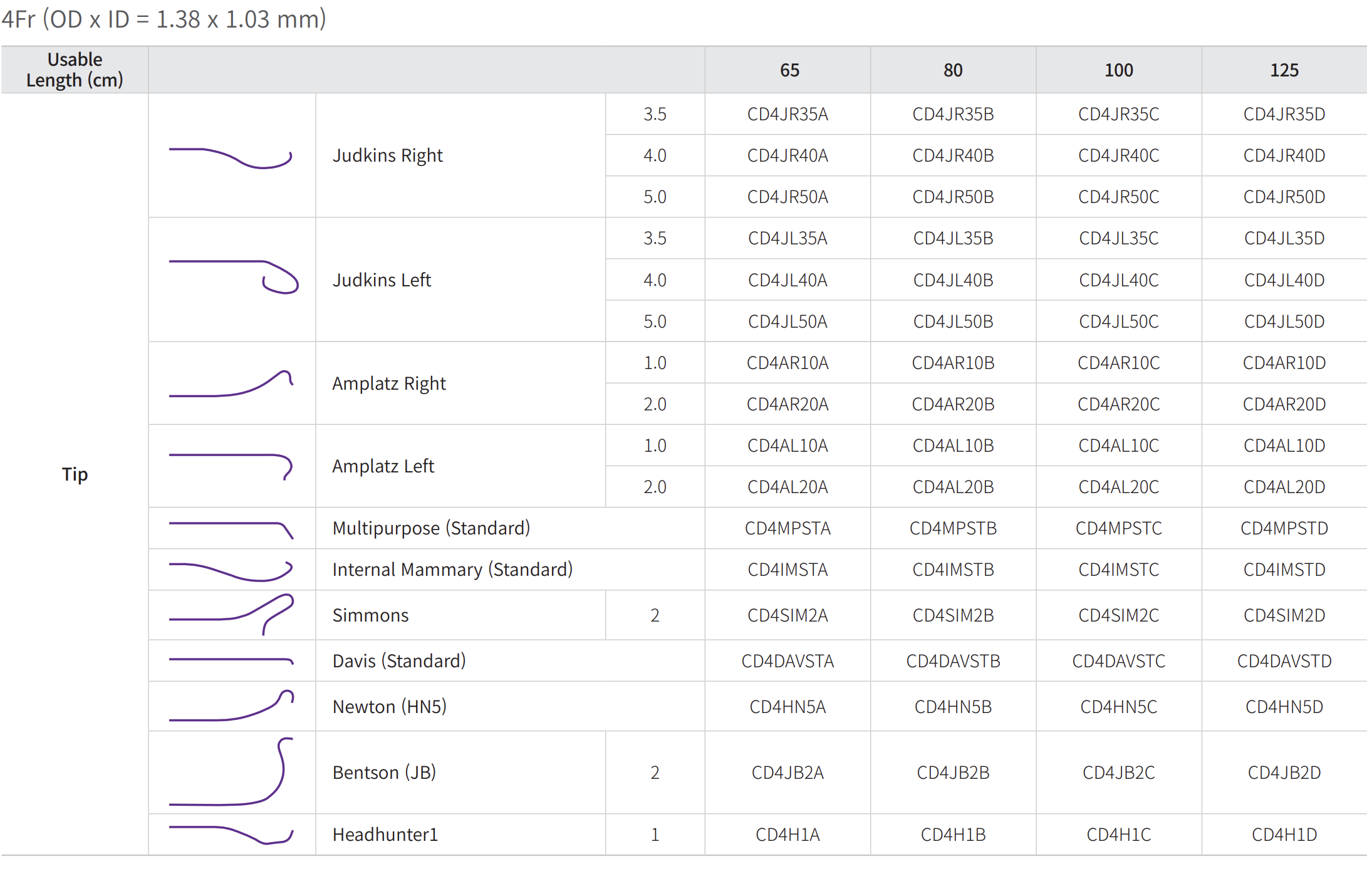The height and width of the screenshot is (896, 1367).
Task: Click the Usable Length (cm) header cell
Action: (x=75, y=70)
